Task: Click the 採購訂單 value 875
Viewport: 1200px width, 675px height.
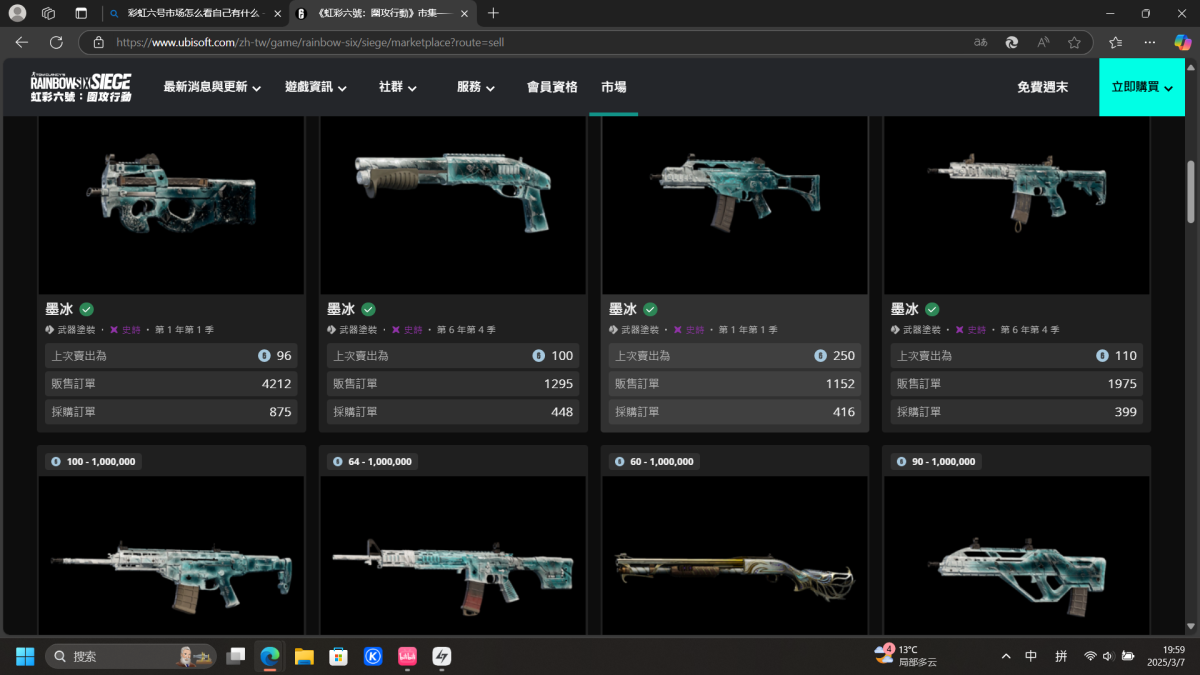Action: pos(280,412)
